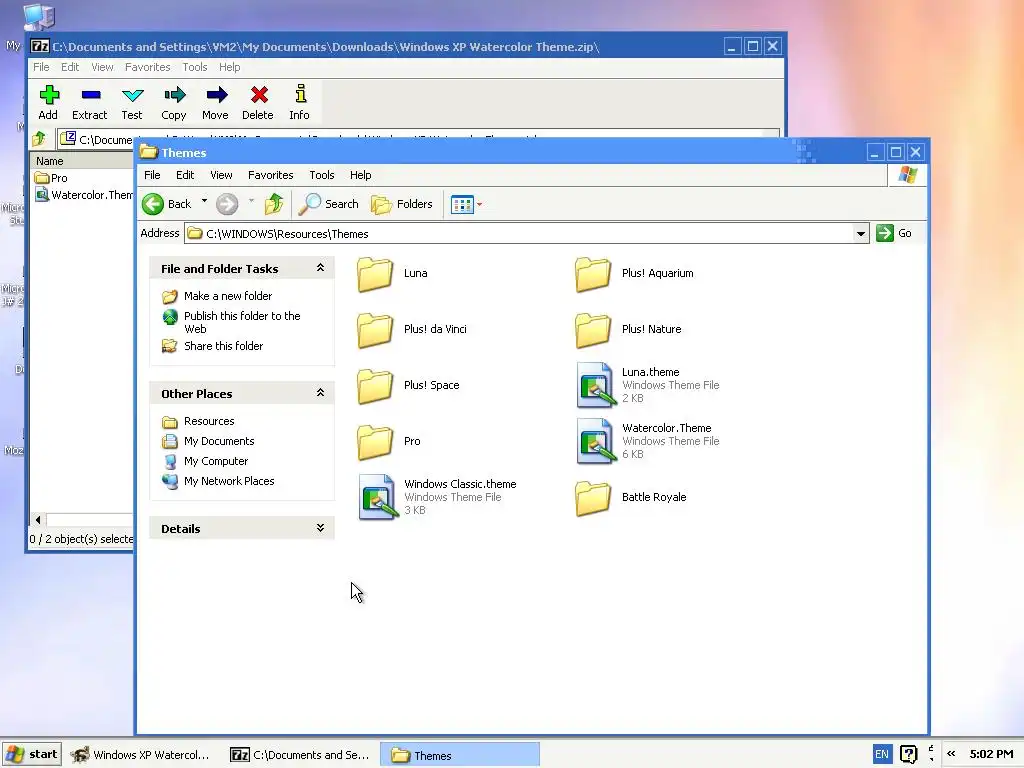1024x768 pixels.
Task: Click the Delete icon in 7-Zip
Action: coord(259,95)
